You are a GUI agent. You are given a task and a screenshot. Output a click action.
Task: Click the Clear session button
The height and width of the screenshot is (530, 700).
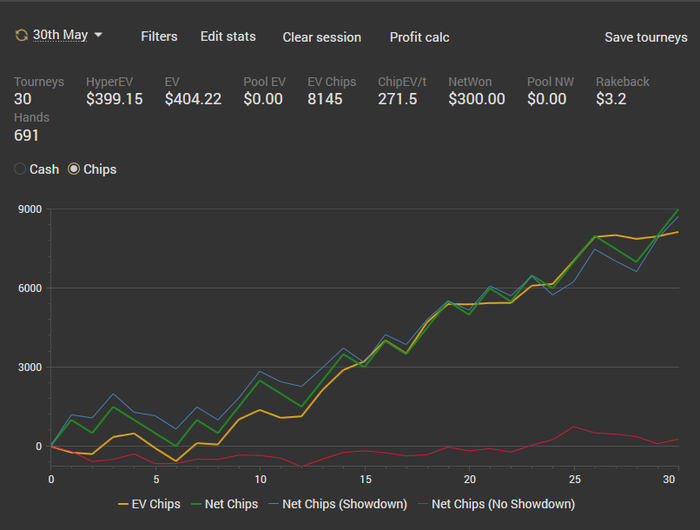click(322, 37)
